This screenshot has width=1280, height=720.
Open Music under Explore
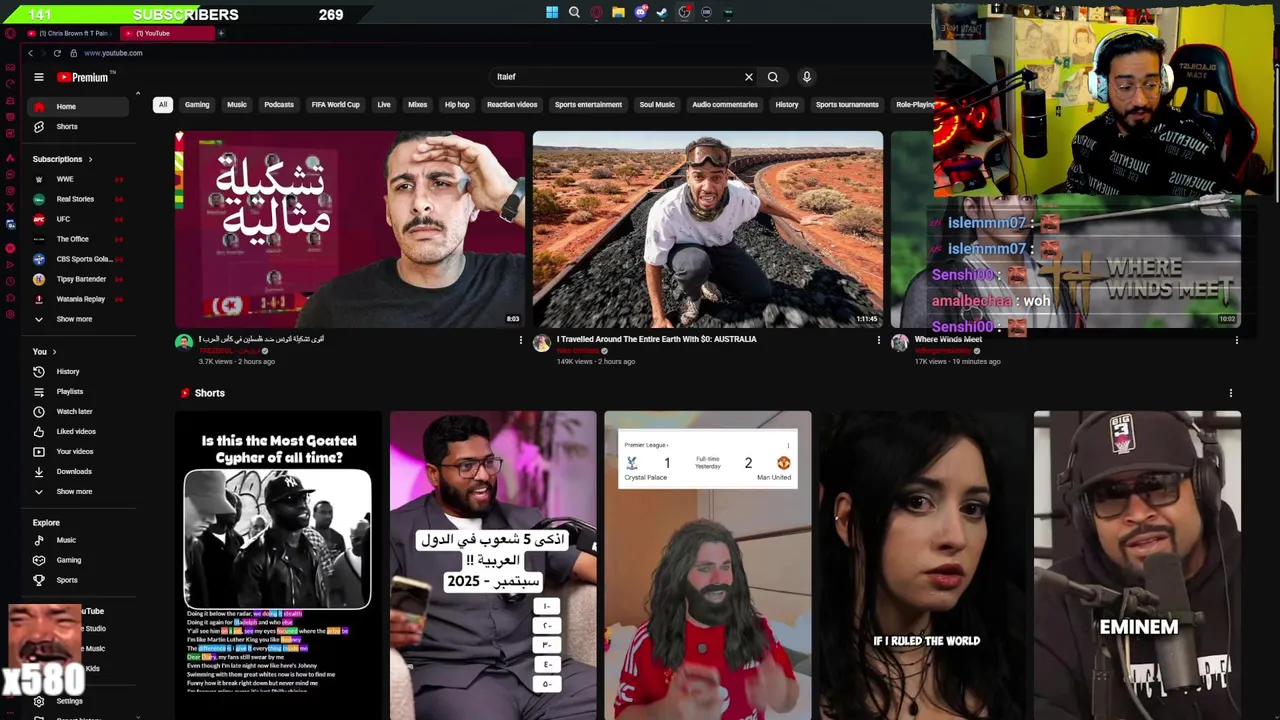pos(80,540)
